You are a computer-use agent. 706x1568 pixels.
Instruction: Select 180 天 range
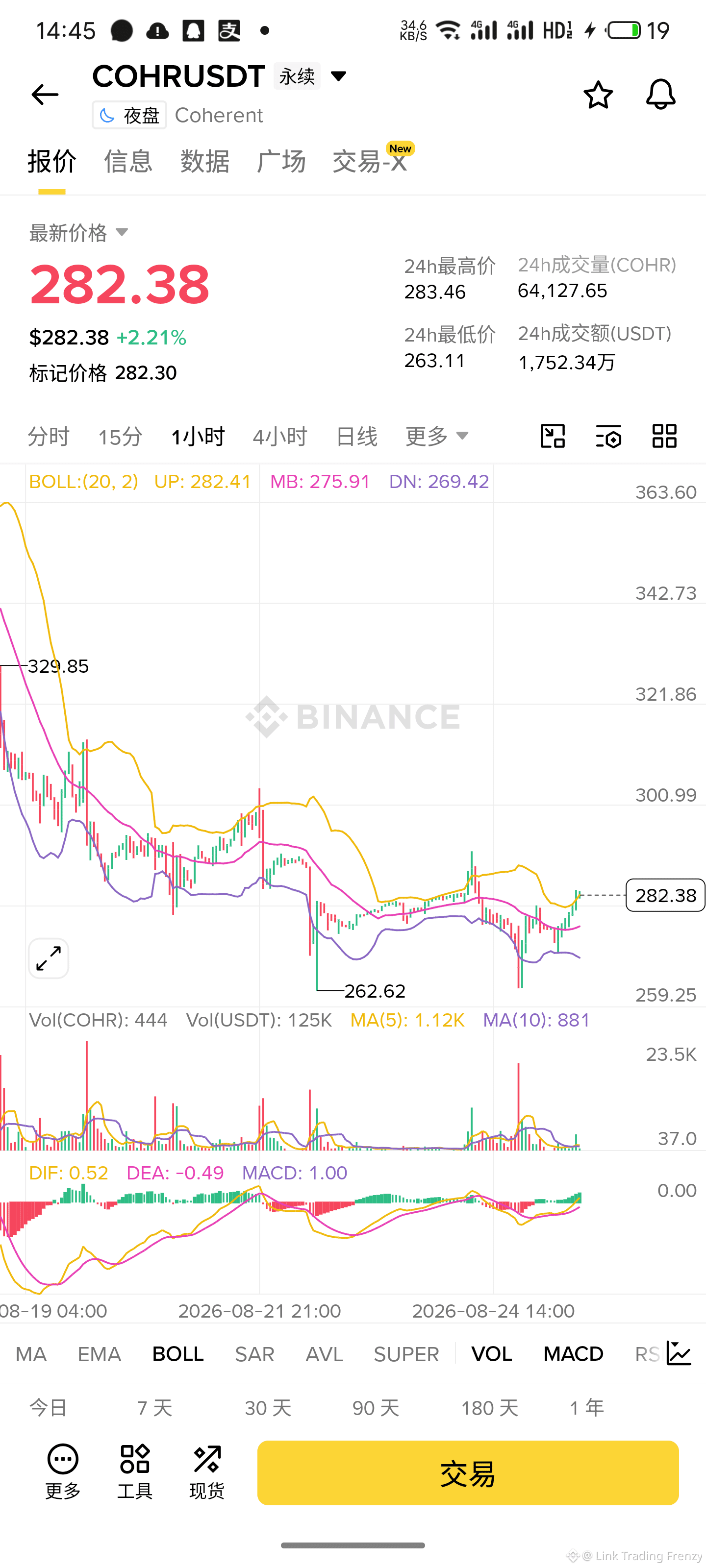490,1407
